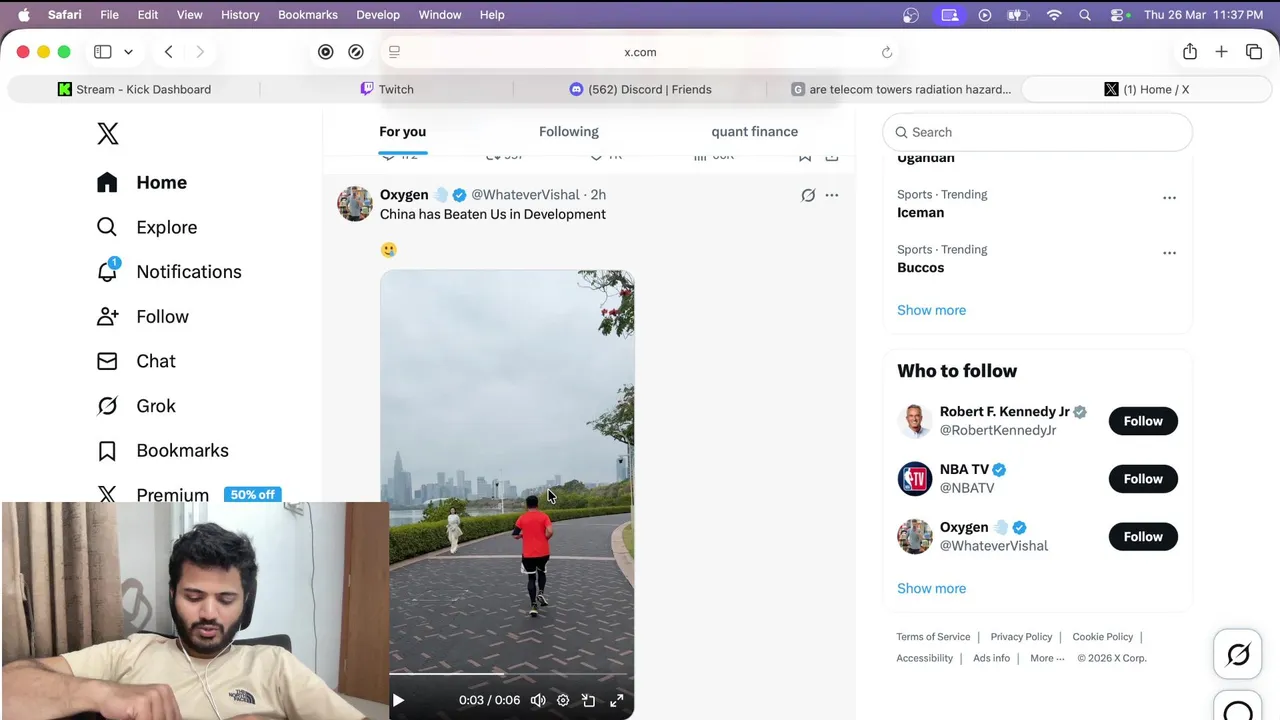The width and height of the screenshot is (1280, 720).
Task: Open NBA TV profile avatar
Action: (914, 479)
